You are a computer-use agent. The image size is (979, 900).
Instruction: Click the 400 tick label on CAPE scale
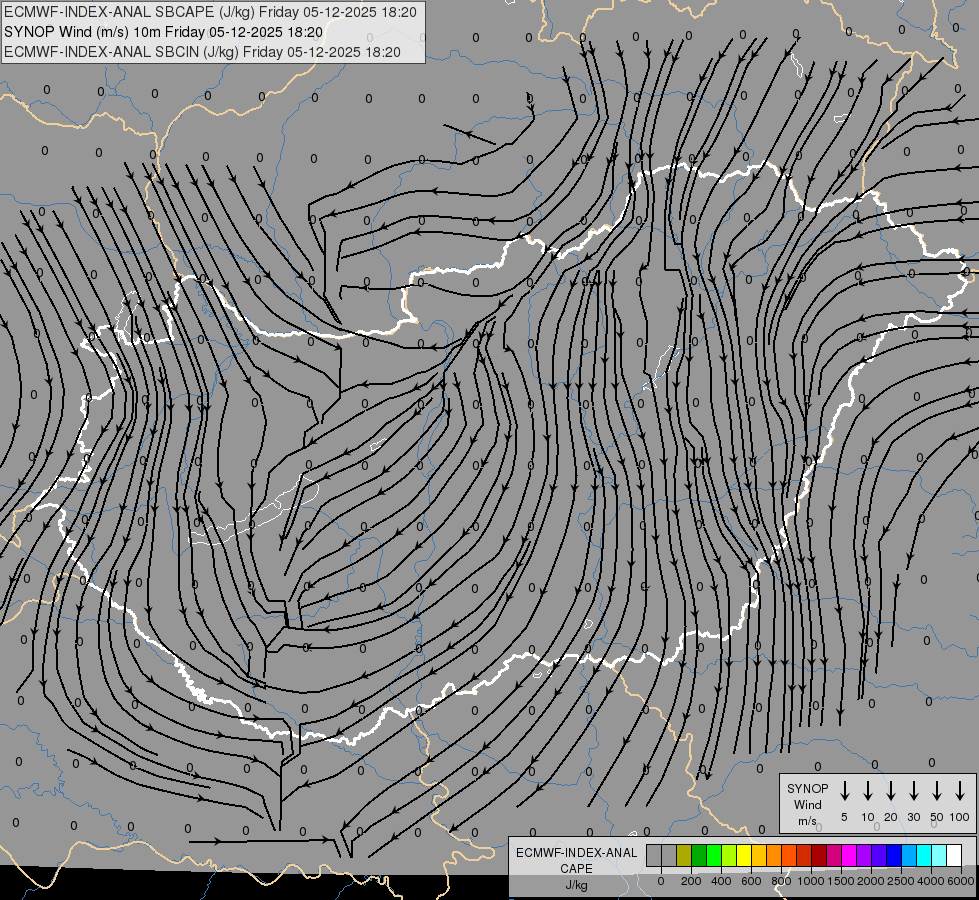721,881
